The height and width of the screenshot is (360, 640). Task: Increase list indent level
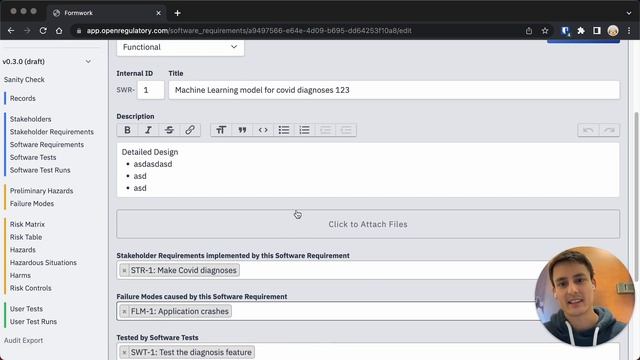pyautogui.click(x=346, y=130)
